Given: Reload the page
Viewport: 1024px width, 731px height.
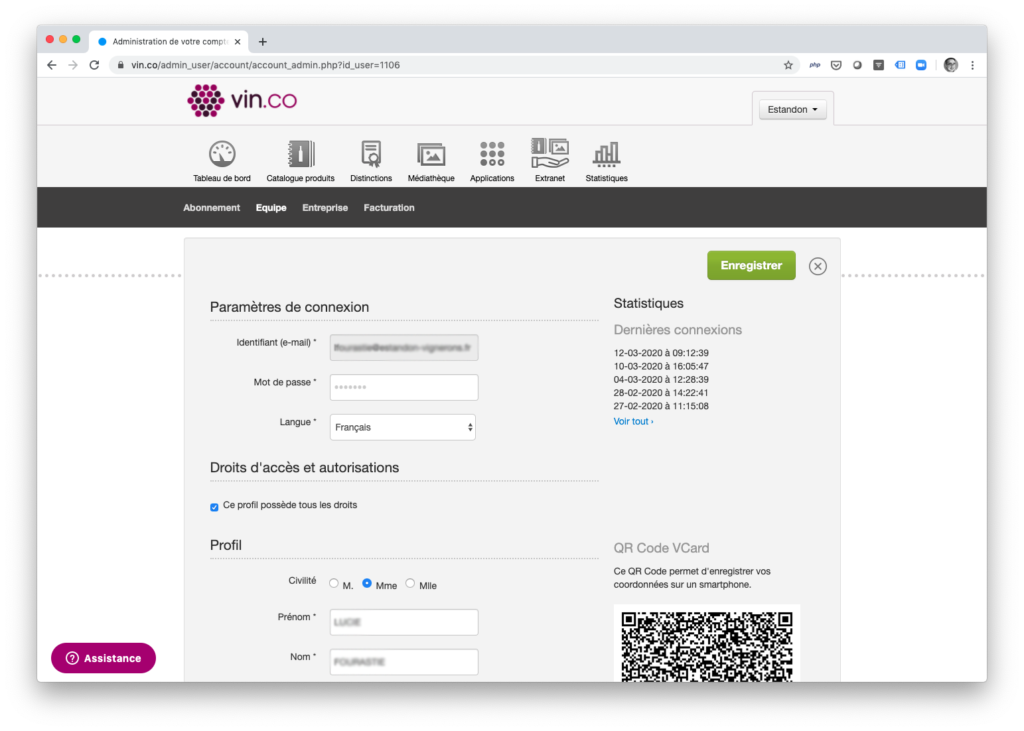Looking at the screenshot, I should [x=94, y=65].
